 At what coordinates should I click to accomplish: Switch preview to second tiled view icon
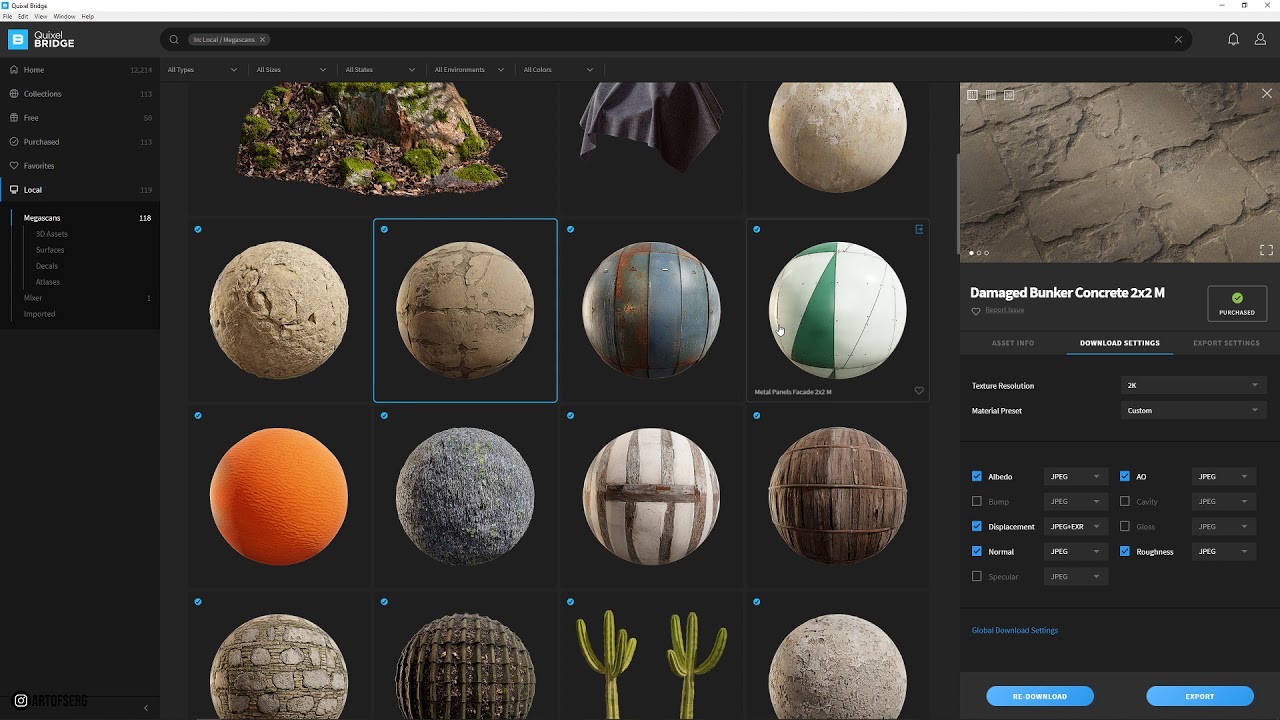click(x=990, y=95)
